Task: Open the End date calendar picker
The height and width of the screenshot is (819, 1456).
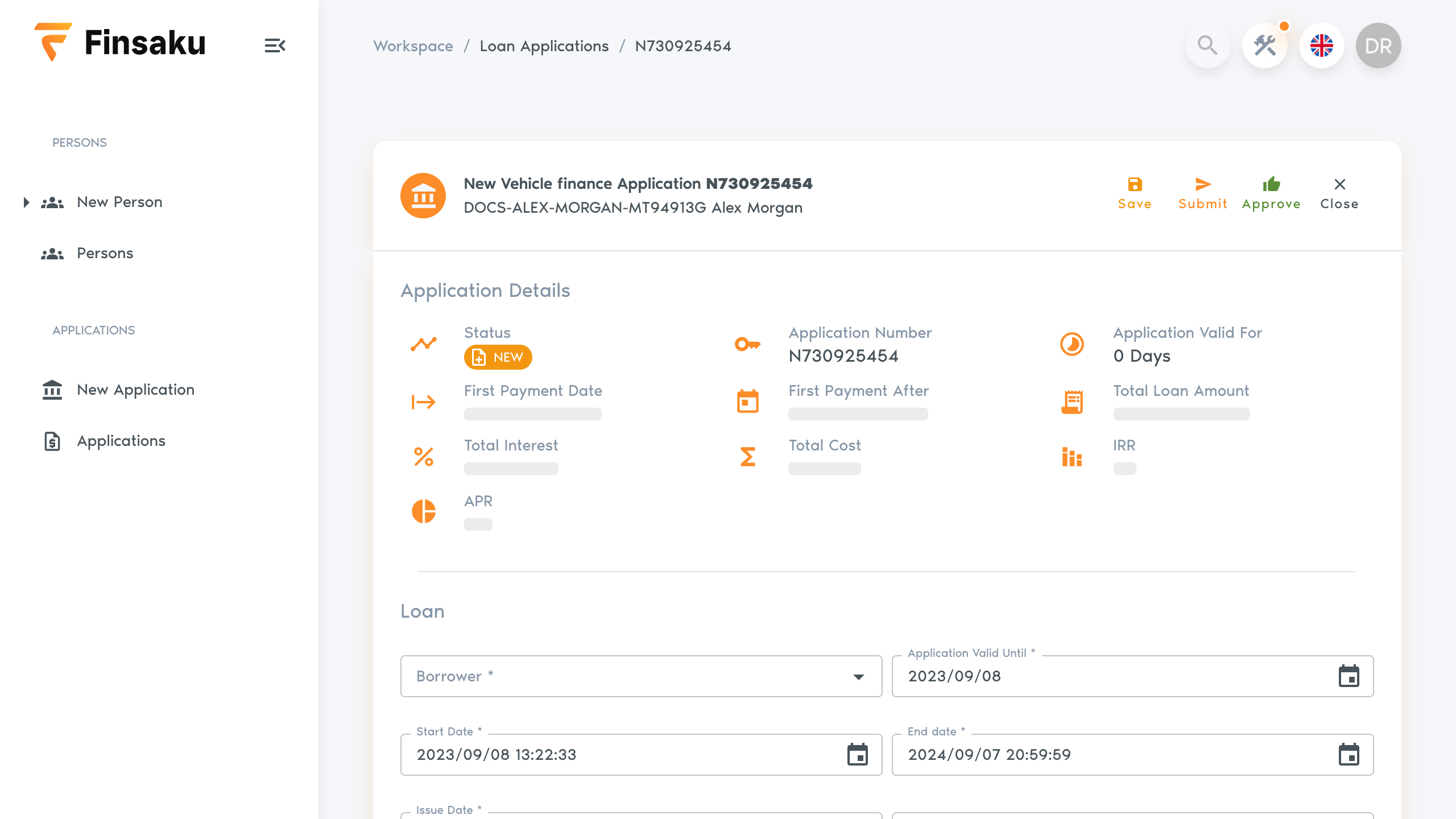Action: [x=1349, y=755]
